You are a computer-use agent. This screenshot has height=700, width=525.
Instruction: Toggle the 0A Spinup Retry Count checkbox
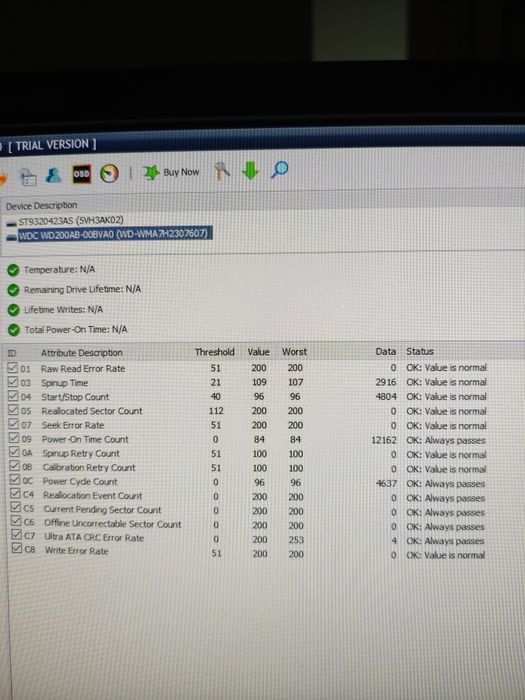15,453
